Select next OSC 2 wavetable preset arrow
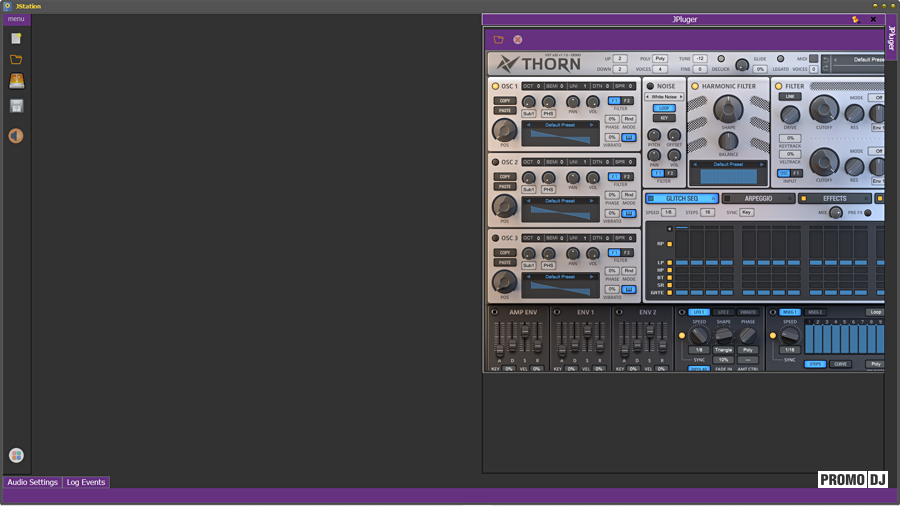The image size is (900, 506). [592, 200]
